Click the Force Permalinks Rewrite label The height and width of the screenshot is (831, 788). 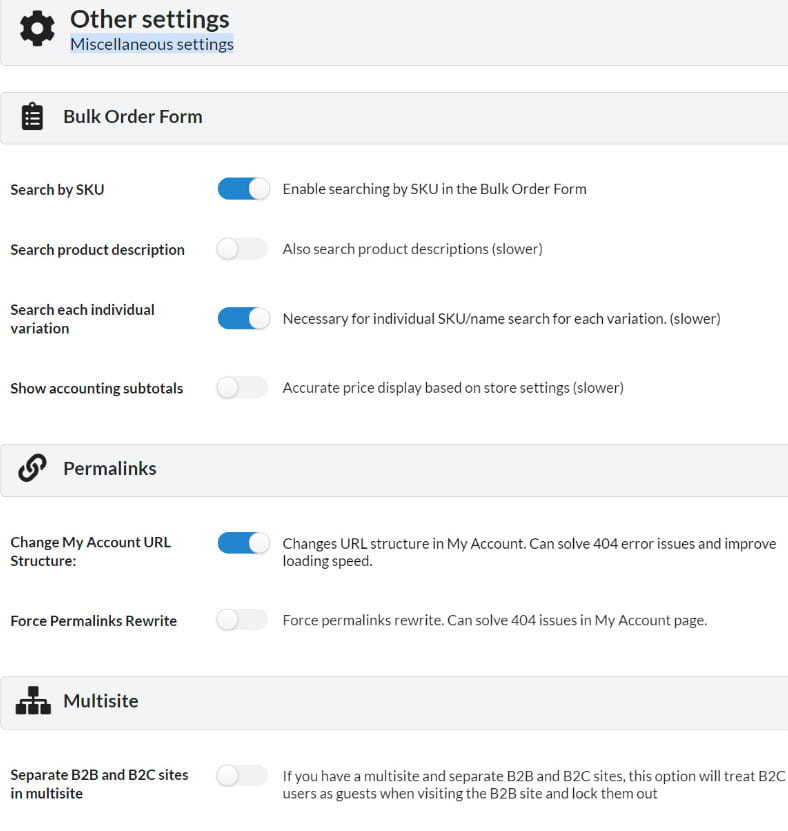(93, 621)
